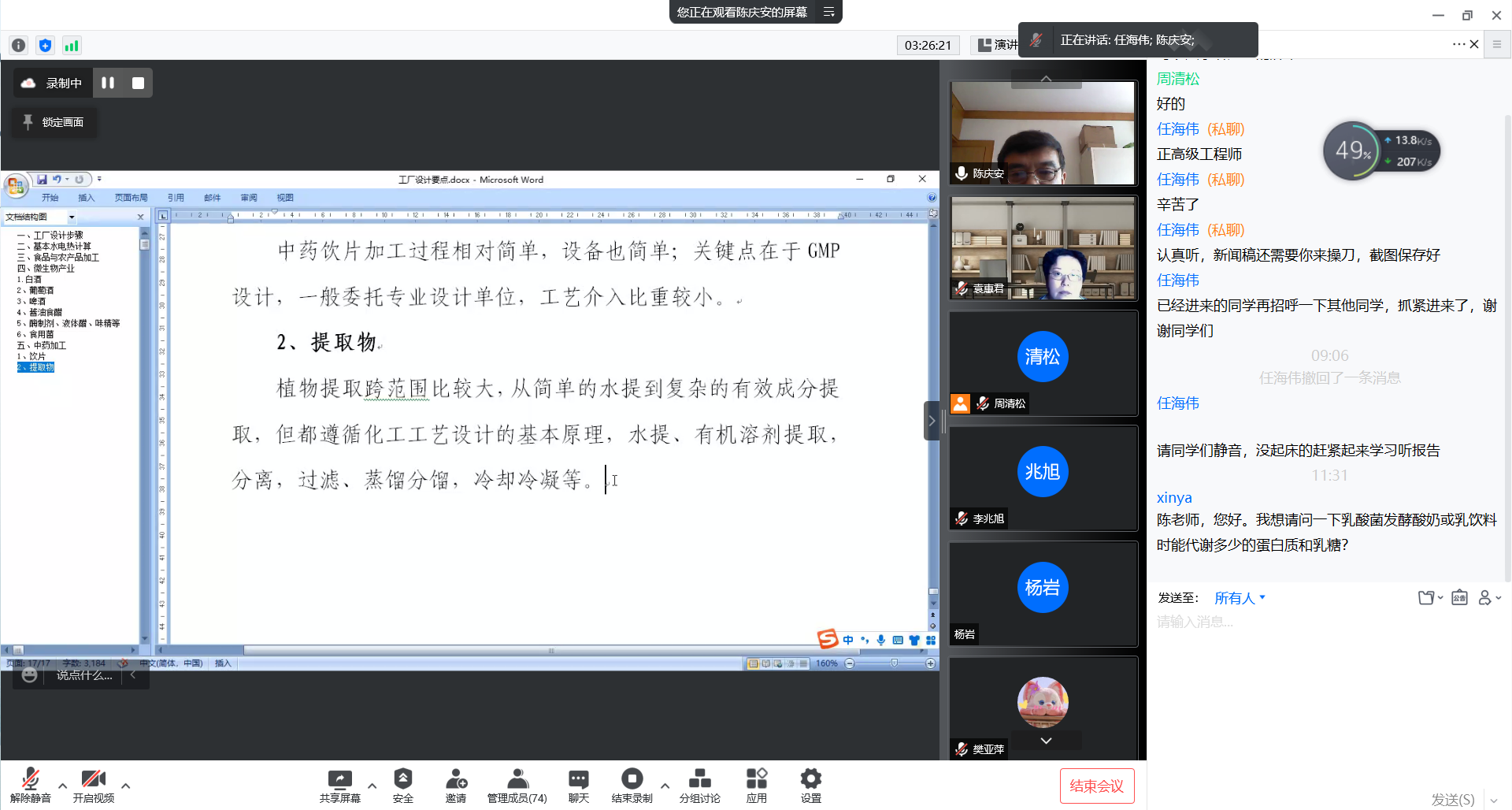Open the 聊天 chat icon

click(x=578, y=779)
